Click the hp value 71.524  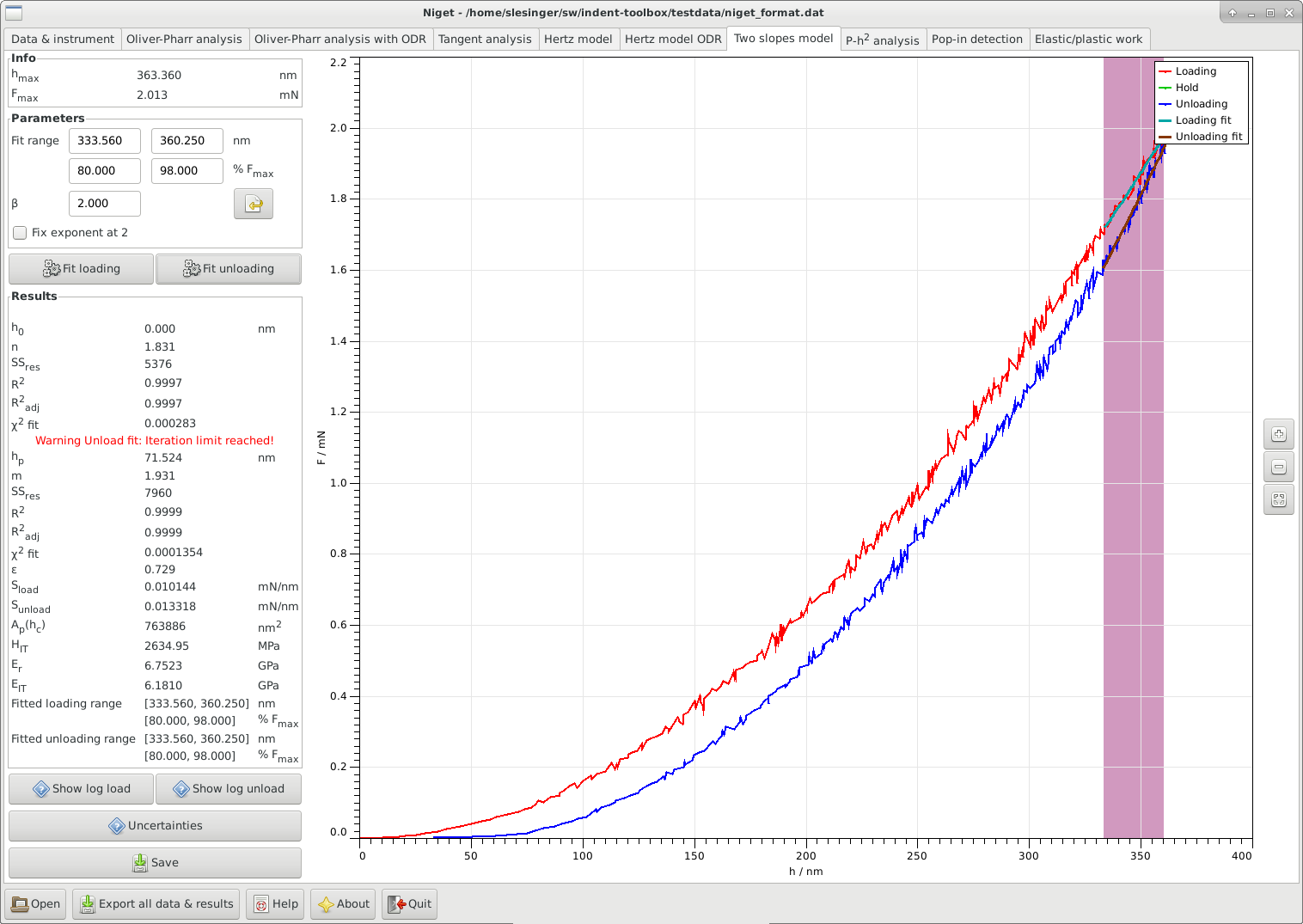pyautogui.click(x=163, y=458)
